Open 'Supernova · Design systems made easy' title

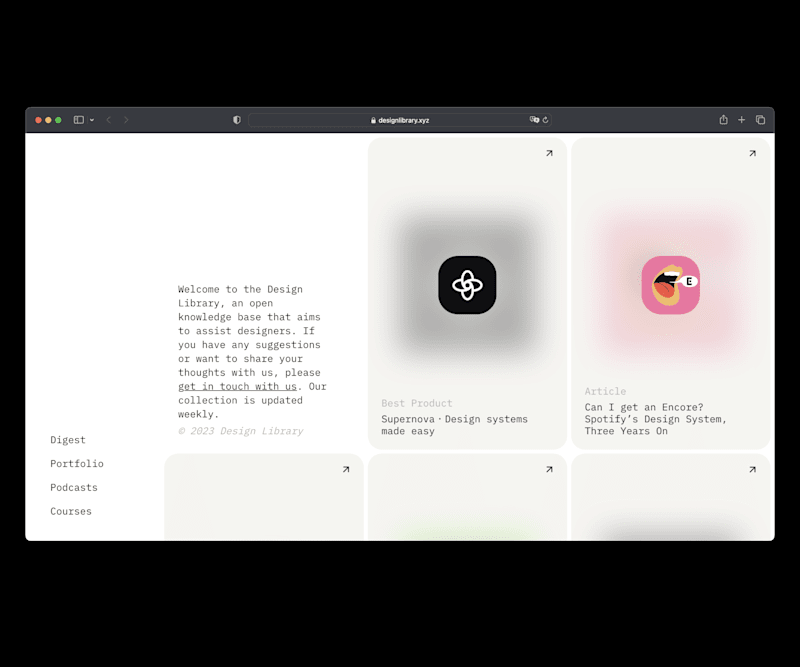[x=455, y=425]
